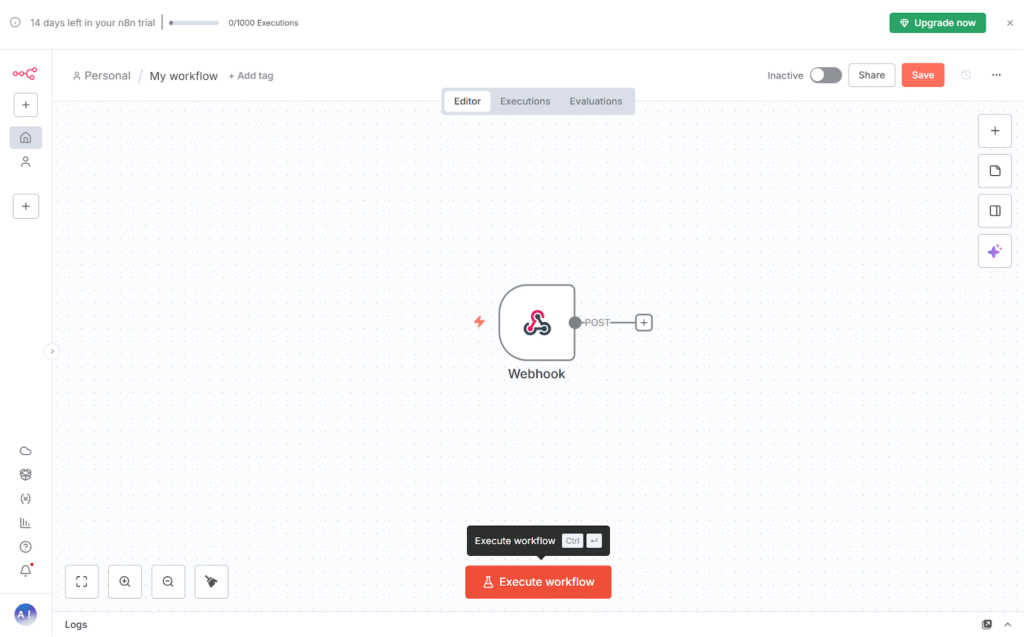Screen dimensions: 1024x637
Task: Open the Variables (x) sidebar icon
Action: tap(26, 498)
